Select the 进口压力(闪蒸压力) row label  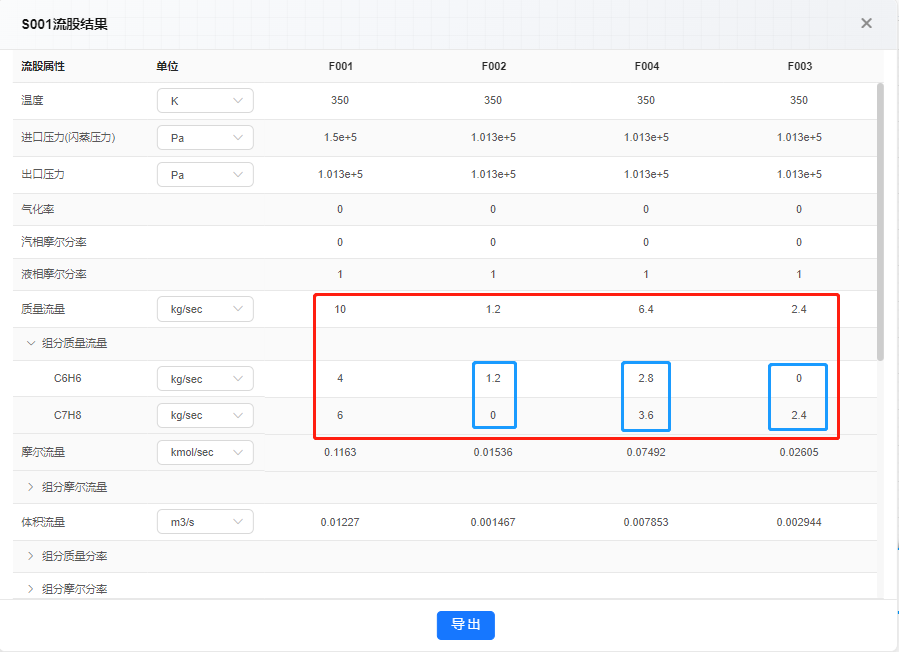tap(68, 137)
